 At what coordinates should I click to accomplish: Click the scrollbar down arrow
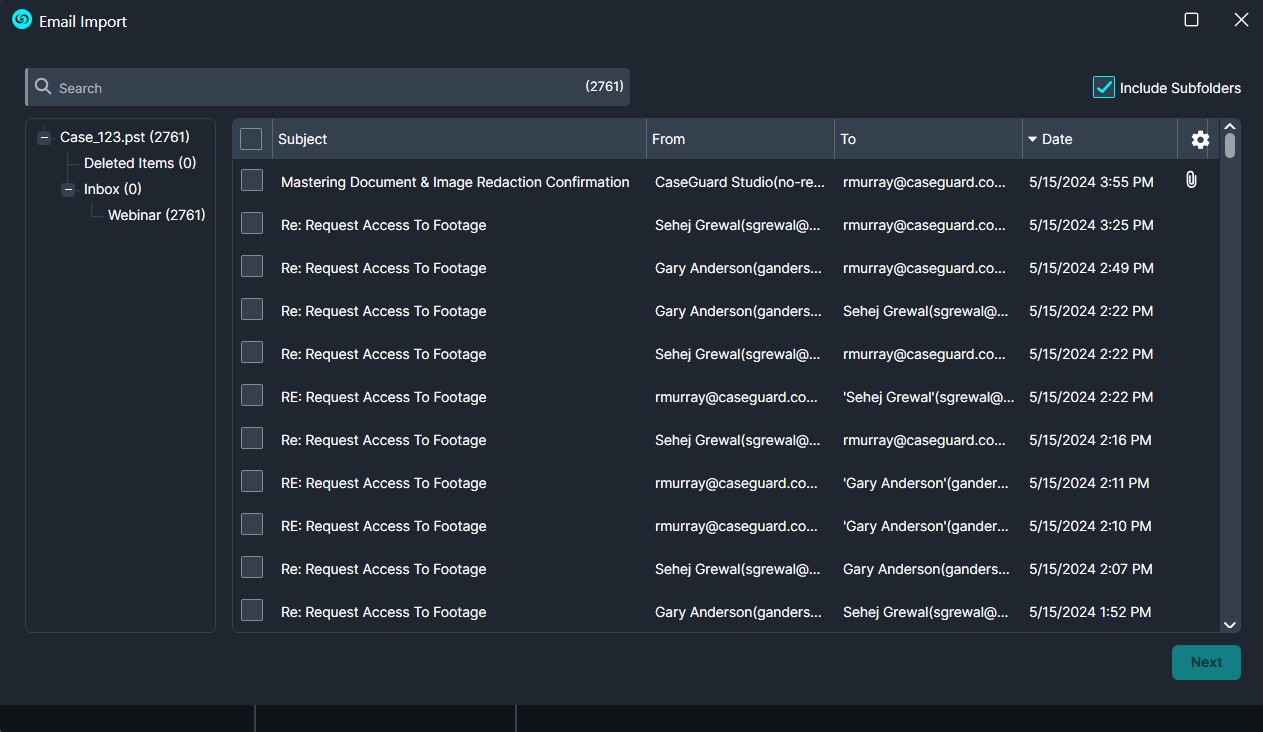(1230, 624)
